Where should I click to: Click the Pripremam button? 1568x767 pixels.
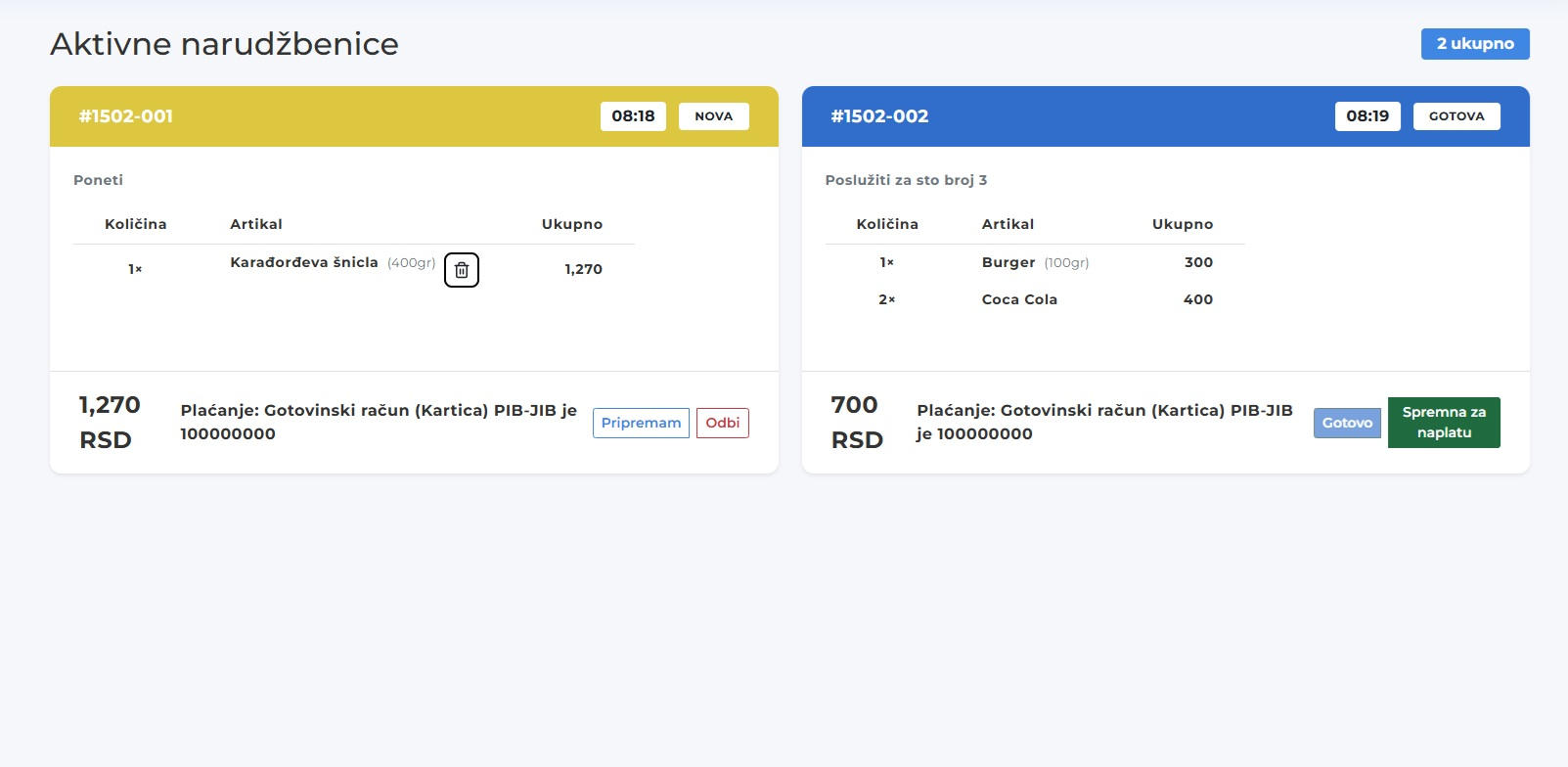coord(641,423)
